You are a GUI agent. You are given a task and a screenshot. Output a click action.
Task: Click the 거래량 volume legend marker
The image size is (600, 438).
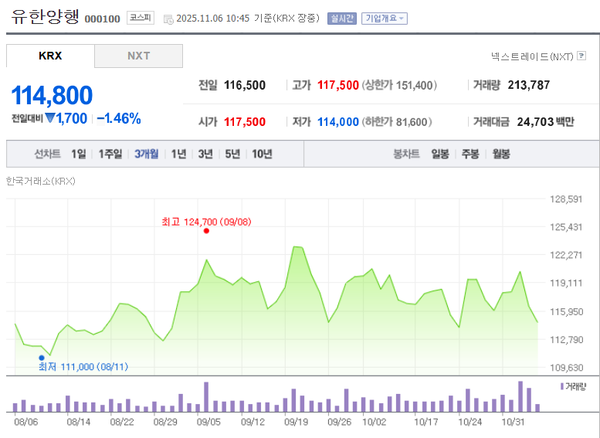559,385
